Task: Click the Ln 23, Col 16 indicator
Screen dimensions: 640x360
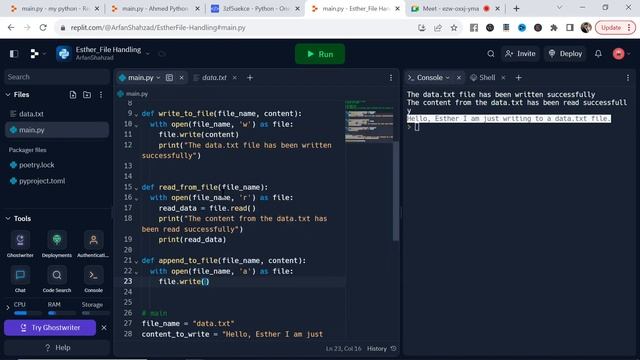Action: (x=343, y=349)
